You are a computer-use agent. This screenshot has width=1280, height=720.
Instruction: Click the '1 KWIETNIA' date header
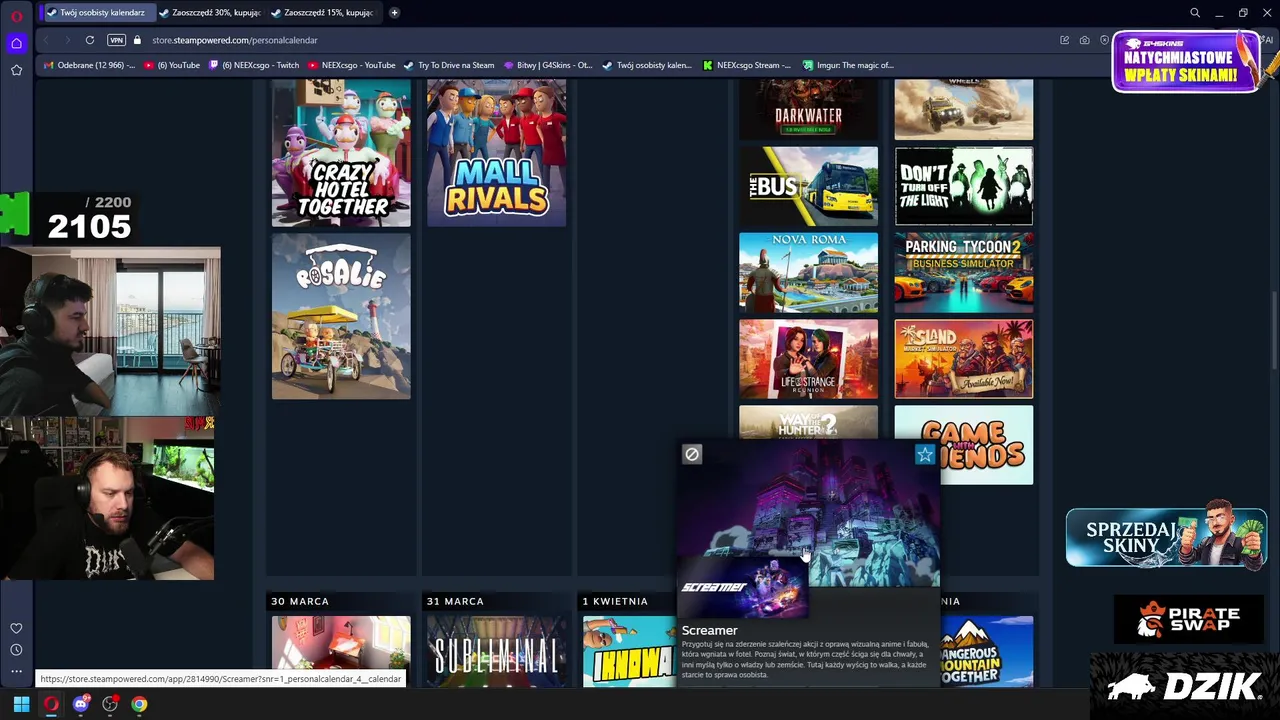[x=615, y=601]
